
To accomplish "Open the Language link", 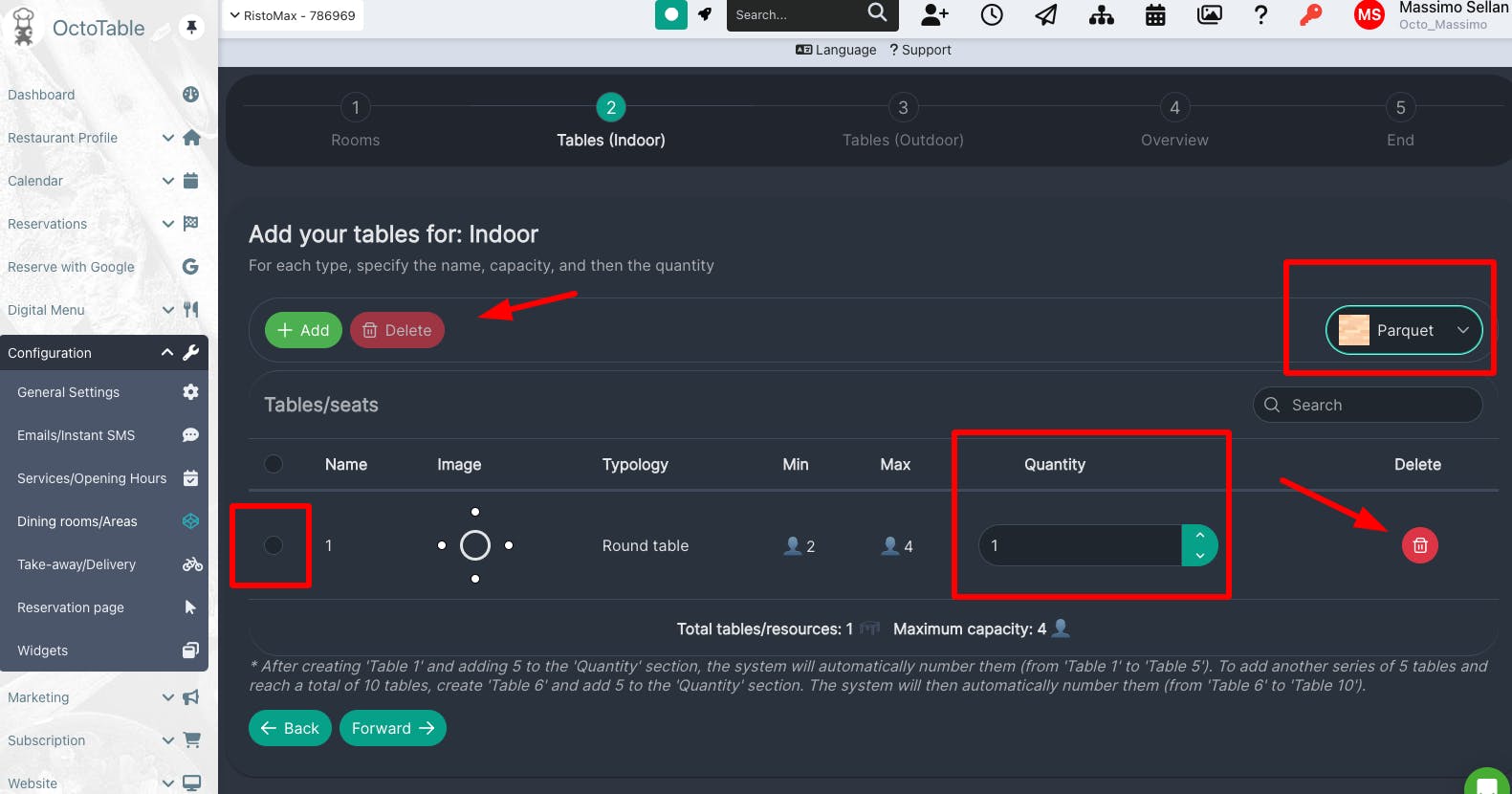I will [836, 50].
